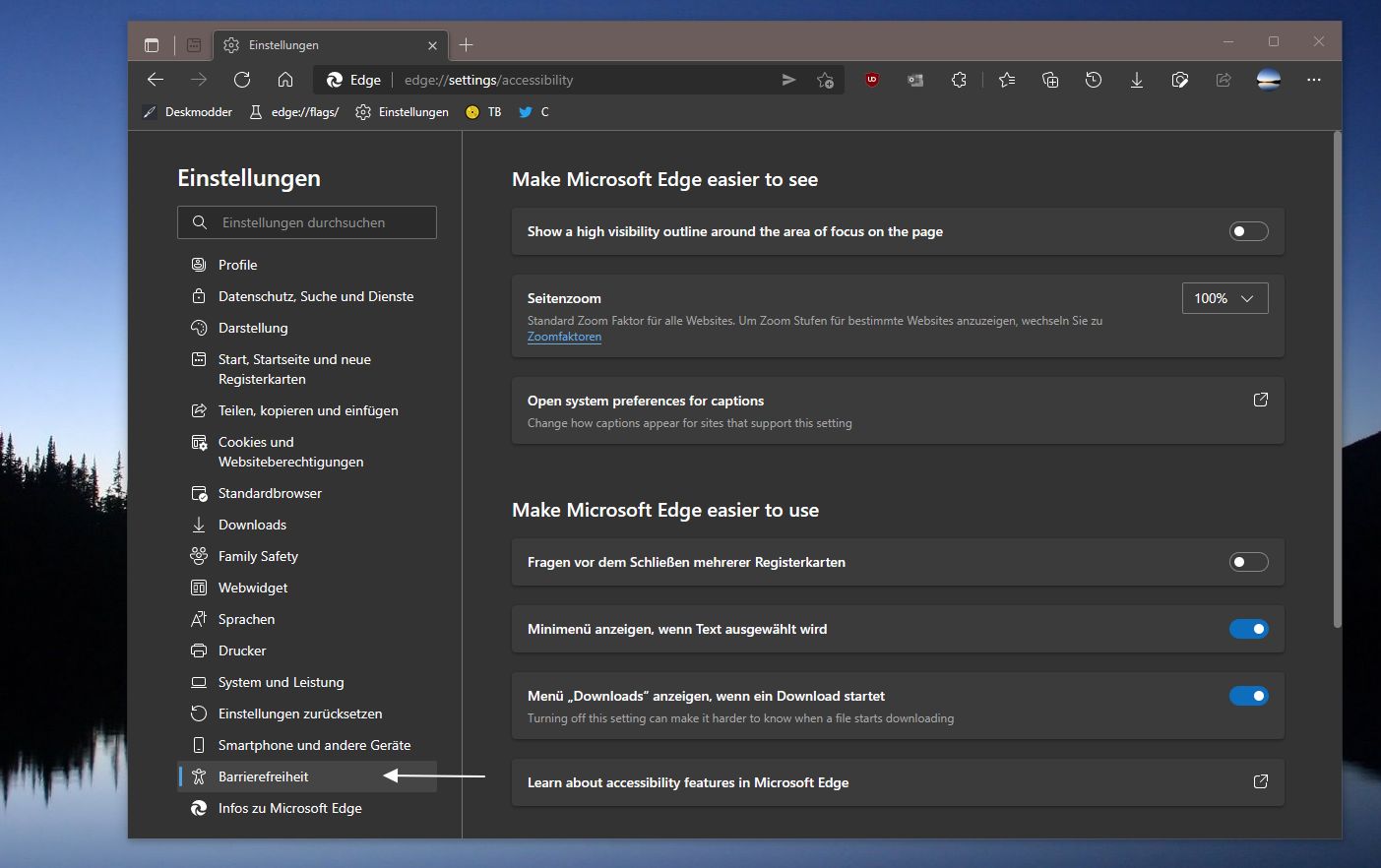Click the Share toolbar icon
This screenshot has height=868, width=1381.
click(x=1224, y=80)
